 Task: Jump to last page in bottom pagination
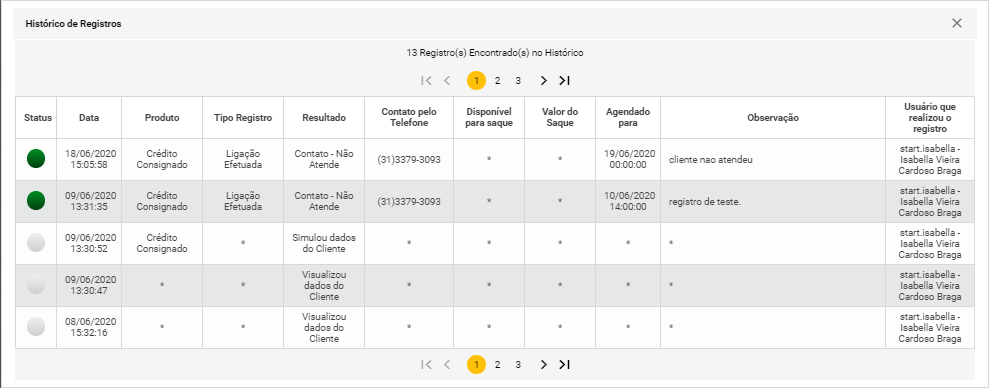coord(565,364)
